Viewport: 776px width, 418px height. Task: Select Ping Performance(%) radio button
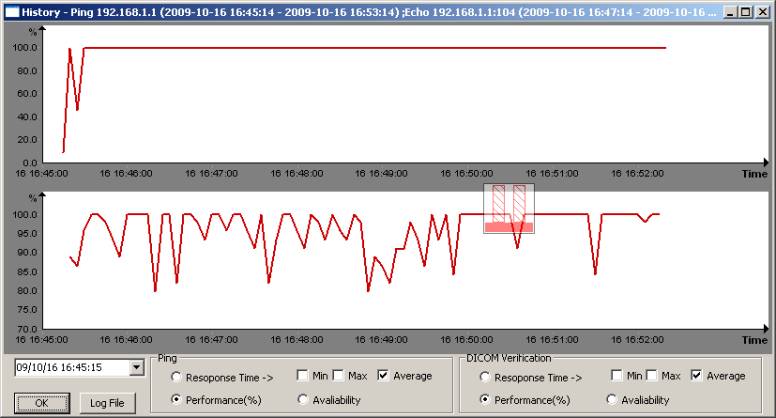[x=176, y=399]
